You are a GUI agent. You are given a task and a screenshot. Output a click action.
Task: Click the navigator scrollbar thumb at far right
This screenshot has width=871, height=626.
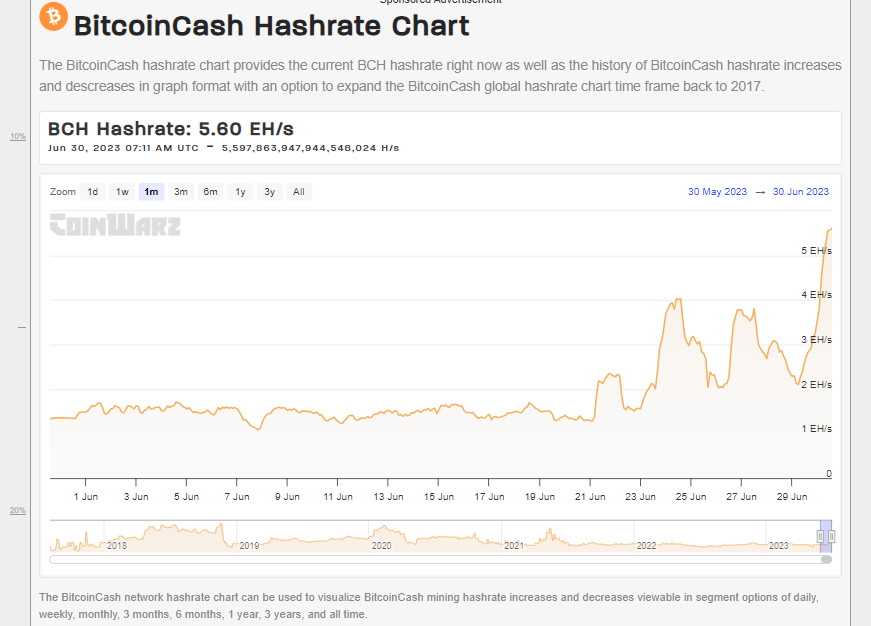(827, 559)
